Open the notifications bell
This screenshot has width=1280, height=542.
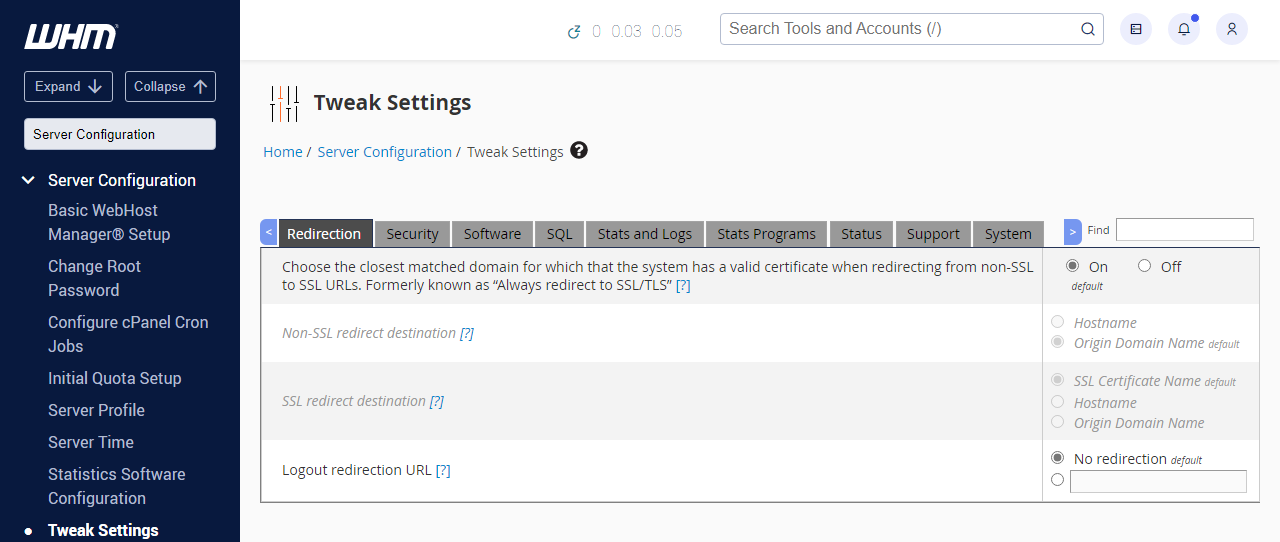[x=1184, y=29]
